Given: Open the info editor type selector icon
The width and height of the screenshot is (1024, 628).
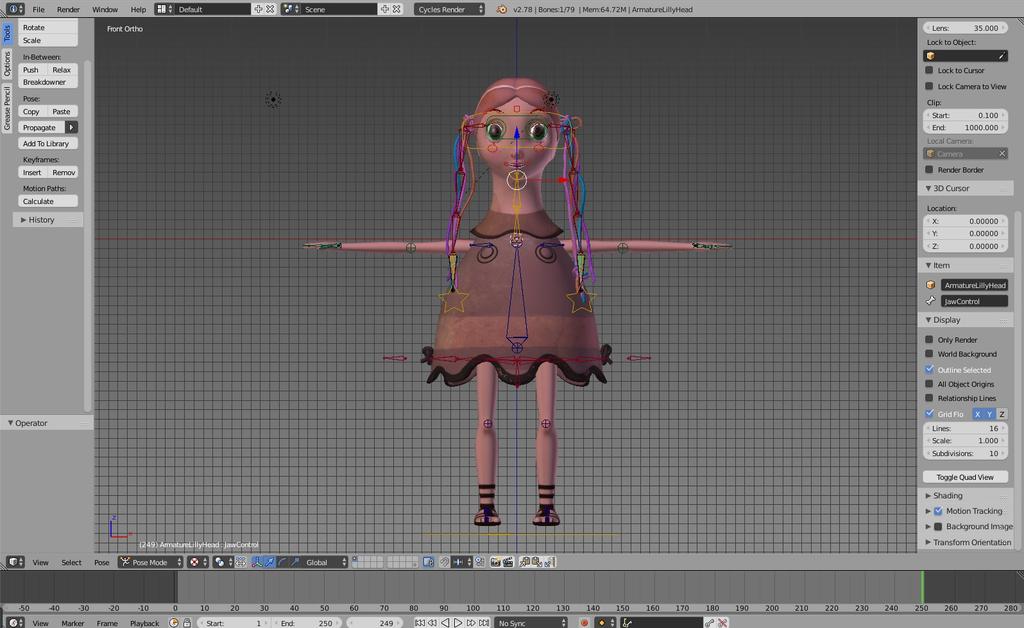Looking at the screenshot, I should pyautogui.click(x=15, y=9).
